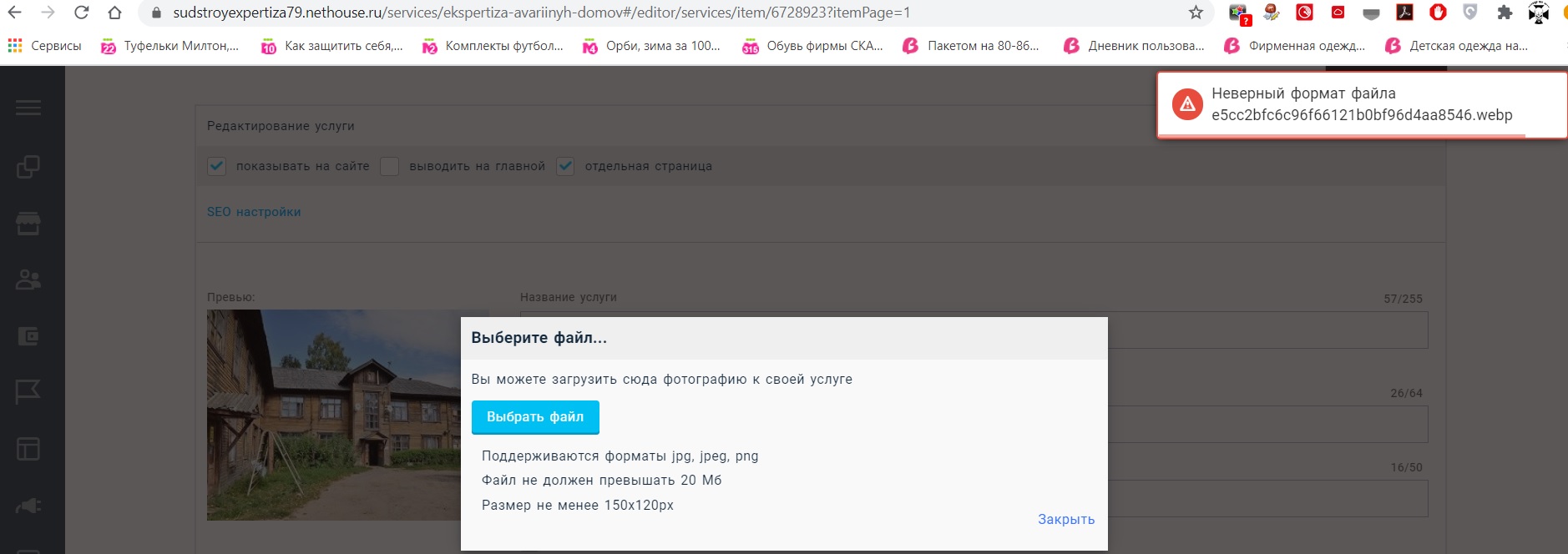Open the layout template icon in sidebar

click(x=28, y=449)
